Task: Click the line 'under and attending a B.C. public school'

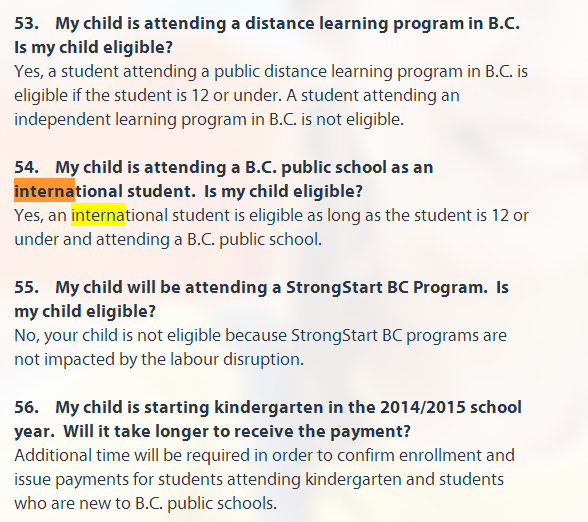Action: tap(168, 239)
